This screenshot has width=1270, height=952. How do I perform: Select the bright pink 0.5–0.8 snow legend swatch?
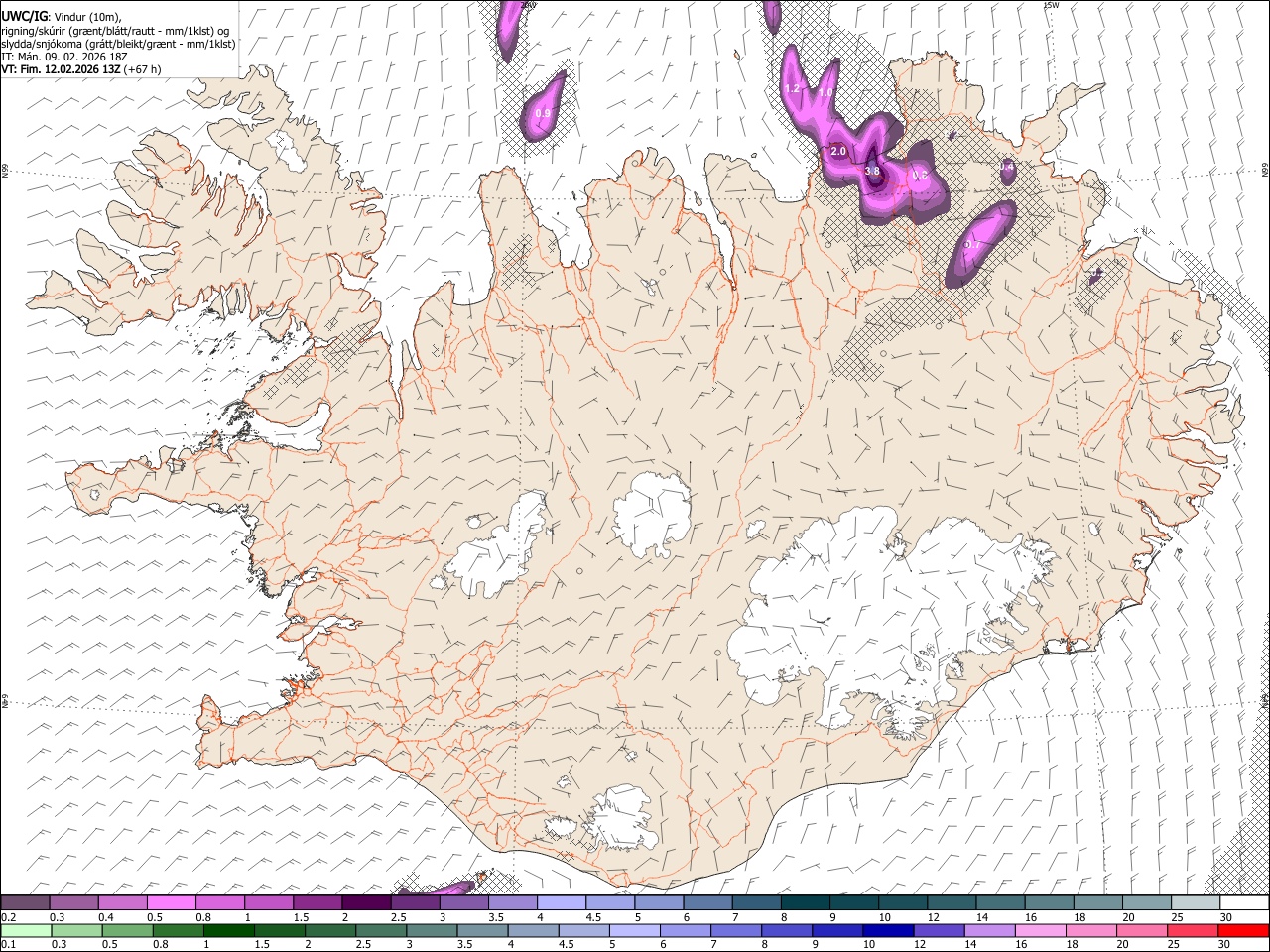tap(171, 902)
